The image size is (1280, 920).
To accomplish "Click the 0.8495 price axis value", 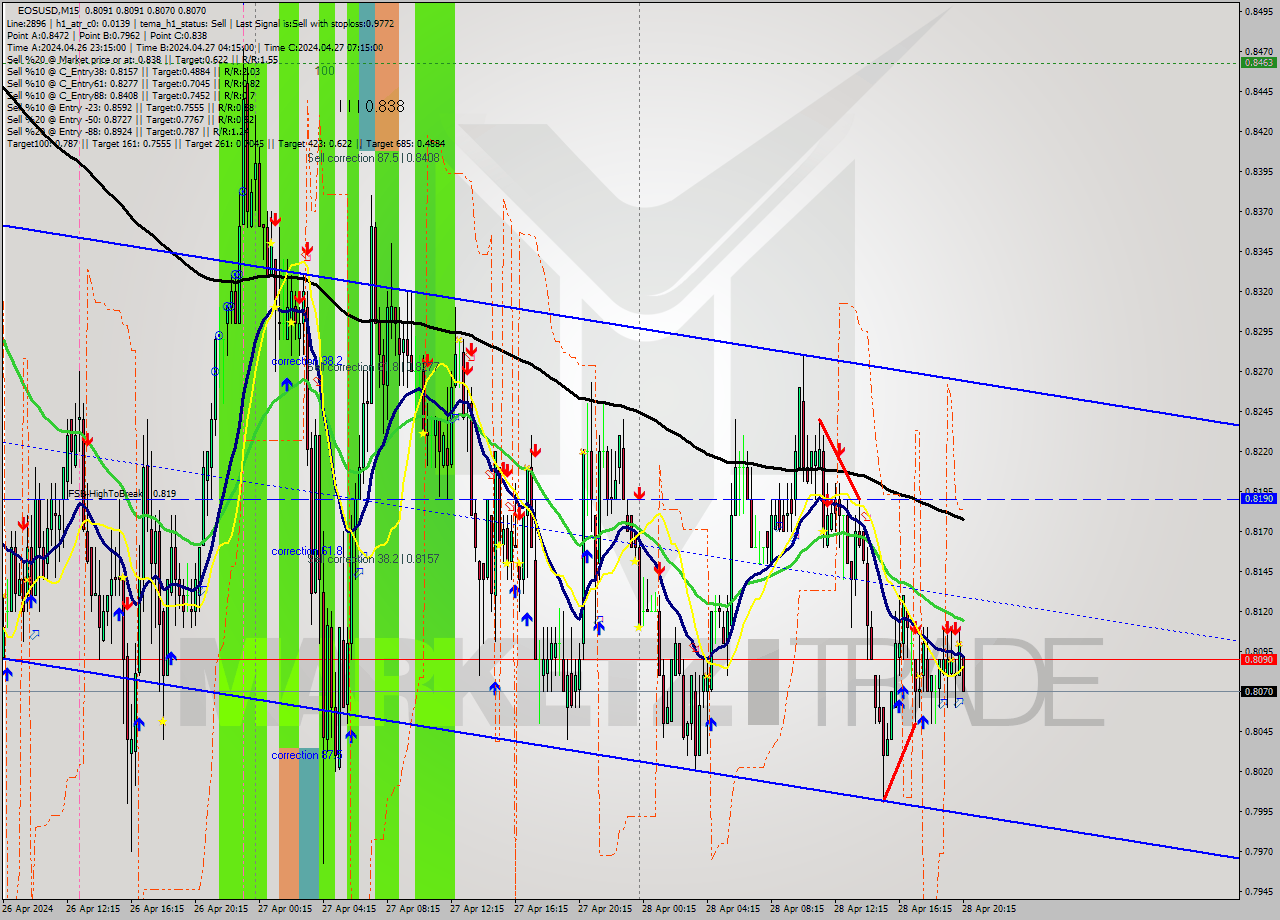I will (x=1258, y=11).
